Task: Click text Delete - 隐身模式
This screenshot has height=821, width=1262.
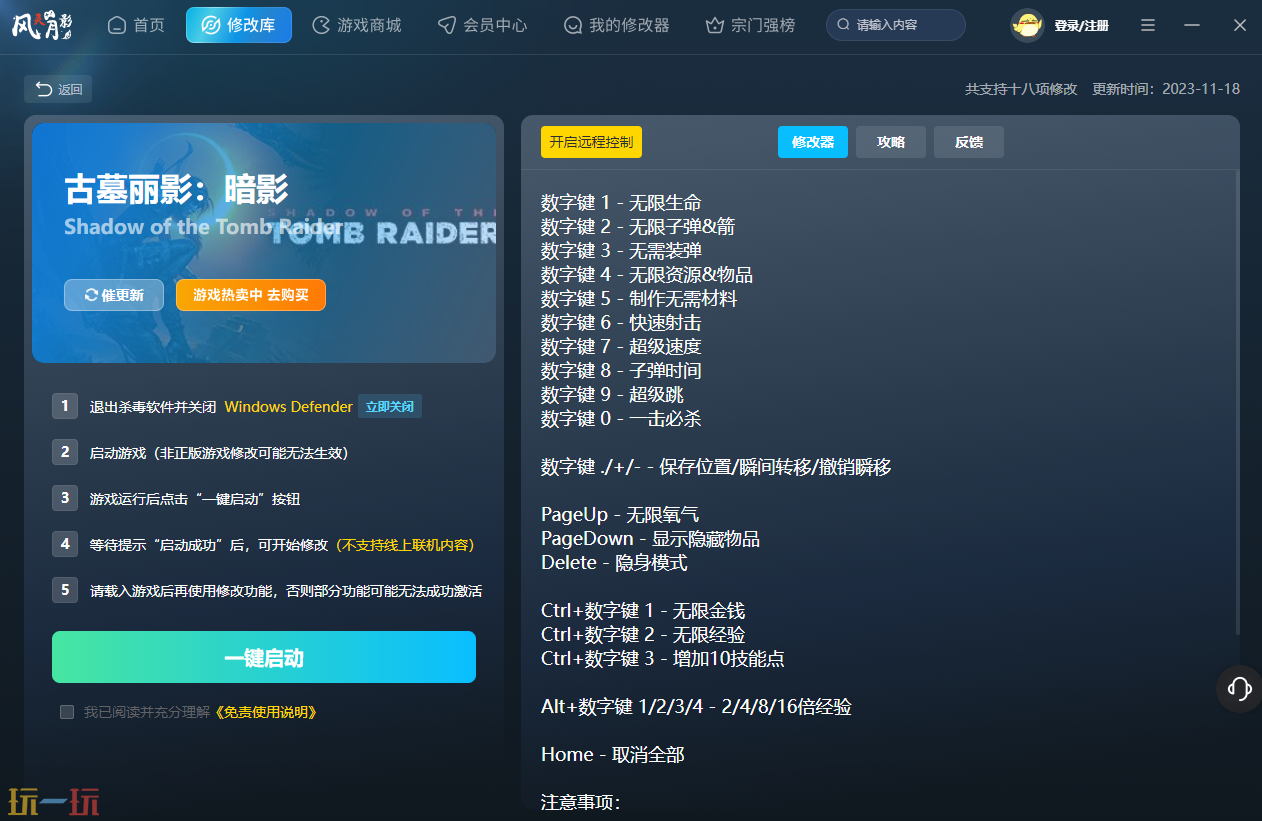Action: (x=614, y=563)
